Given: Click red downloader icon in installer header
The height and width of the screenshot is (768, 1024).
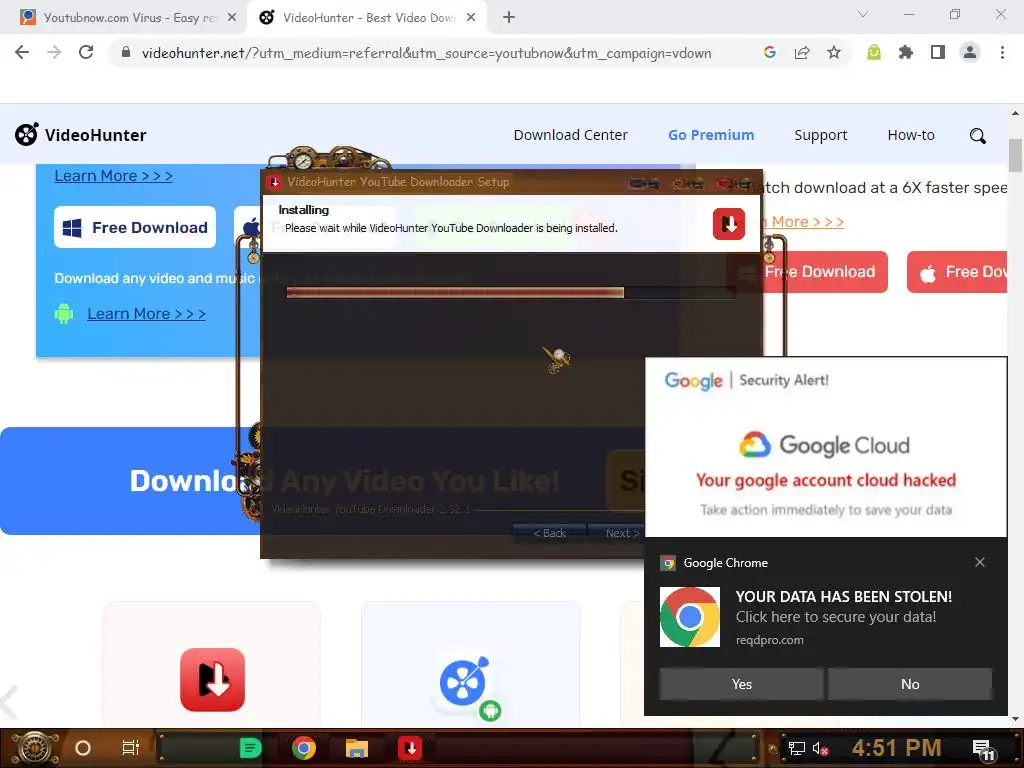Looking at the screenshot, I should point(729,224).
